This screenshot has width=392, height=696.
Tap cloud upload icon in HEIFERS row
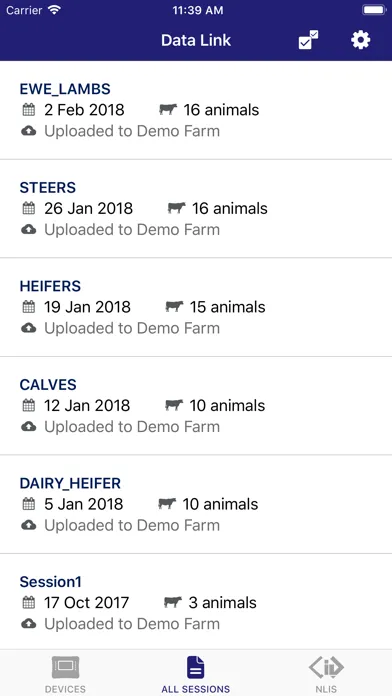click(28, 328)
